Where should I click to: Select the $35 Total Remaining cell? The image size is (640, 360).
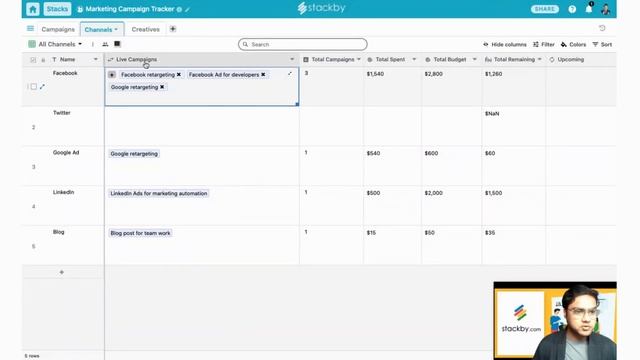point(513,245)
